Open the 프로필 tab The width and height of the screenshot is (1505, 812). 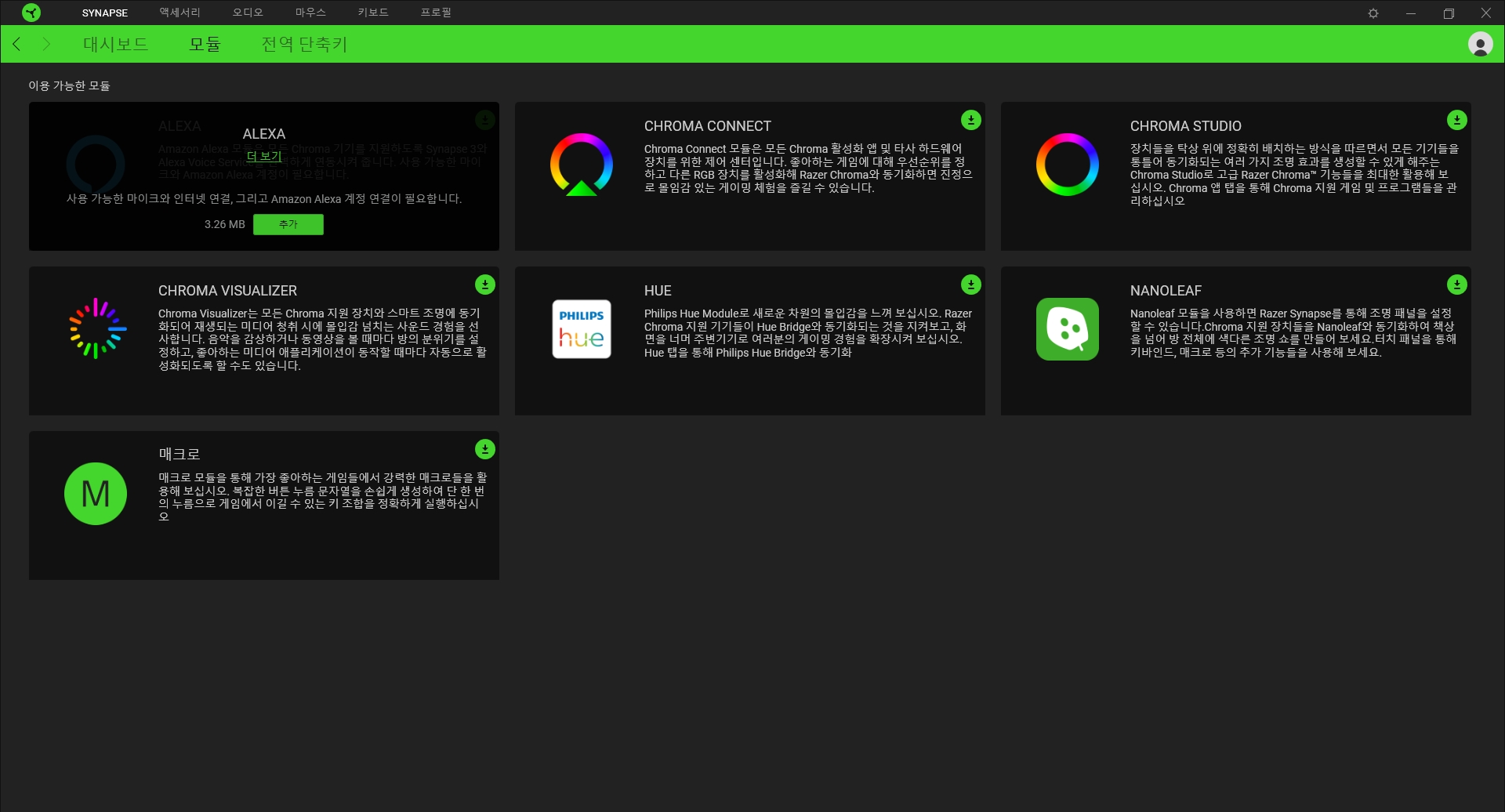pos(436,13)
